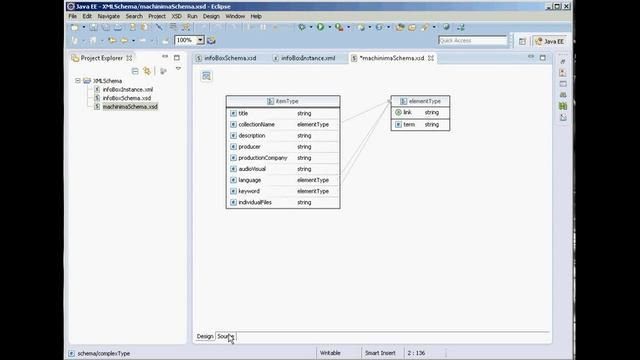Screen dimensions: 640x360
Task: Click the forward navigation yellow arrow
Action: coord(124,40)
